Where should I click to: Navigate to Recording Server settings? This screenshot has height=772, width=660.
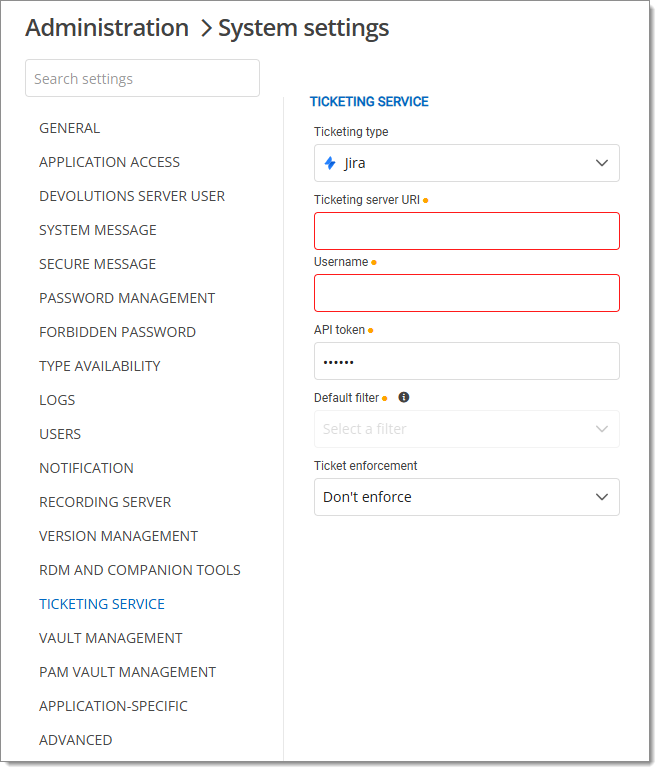point(105,502)
